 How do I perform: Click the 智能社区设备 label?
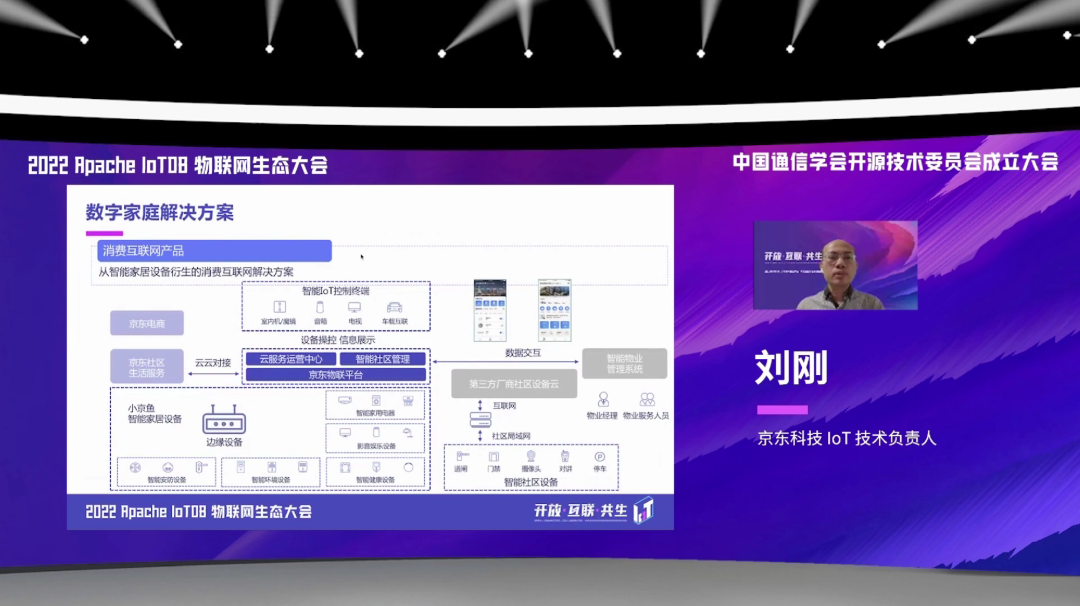click(x=531, y=482)
